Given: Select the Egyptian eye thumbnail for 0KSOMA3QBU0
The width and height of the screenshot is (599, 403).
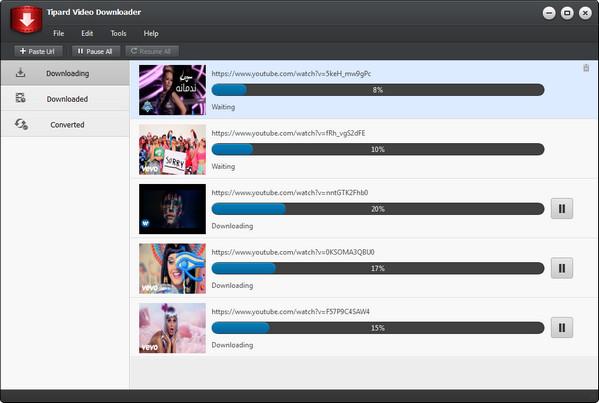Looking at the screenshot, I should 172,269.
